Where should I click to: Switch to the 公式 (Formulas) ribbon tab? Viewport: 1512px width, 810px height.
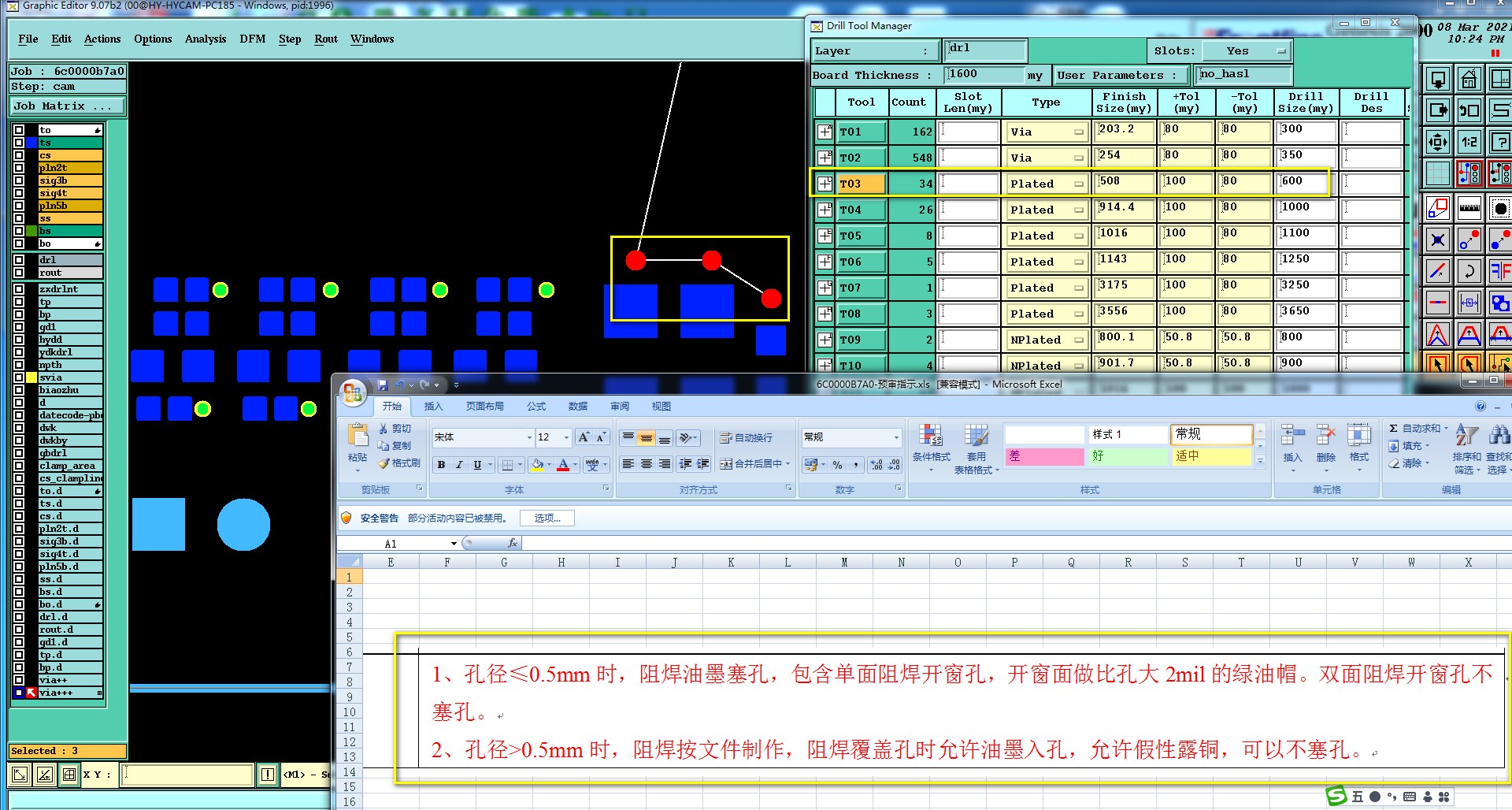coord(536,407)
